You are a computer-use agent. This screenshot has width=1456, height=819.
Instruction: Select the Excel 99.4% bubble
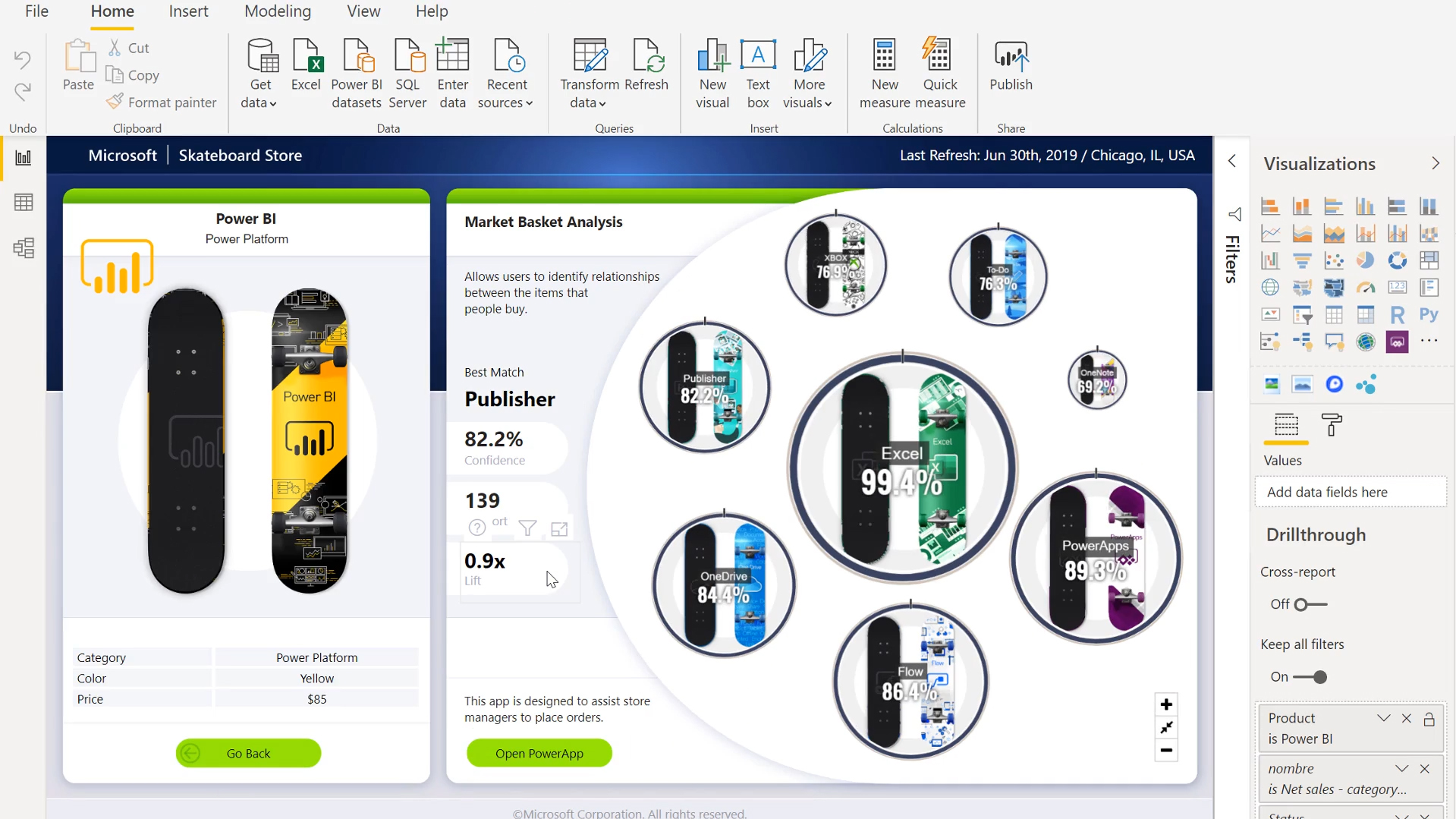(902, 468)
